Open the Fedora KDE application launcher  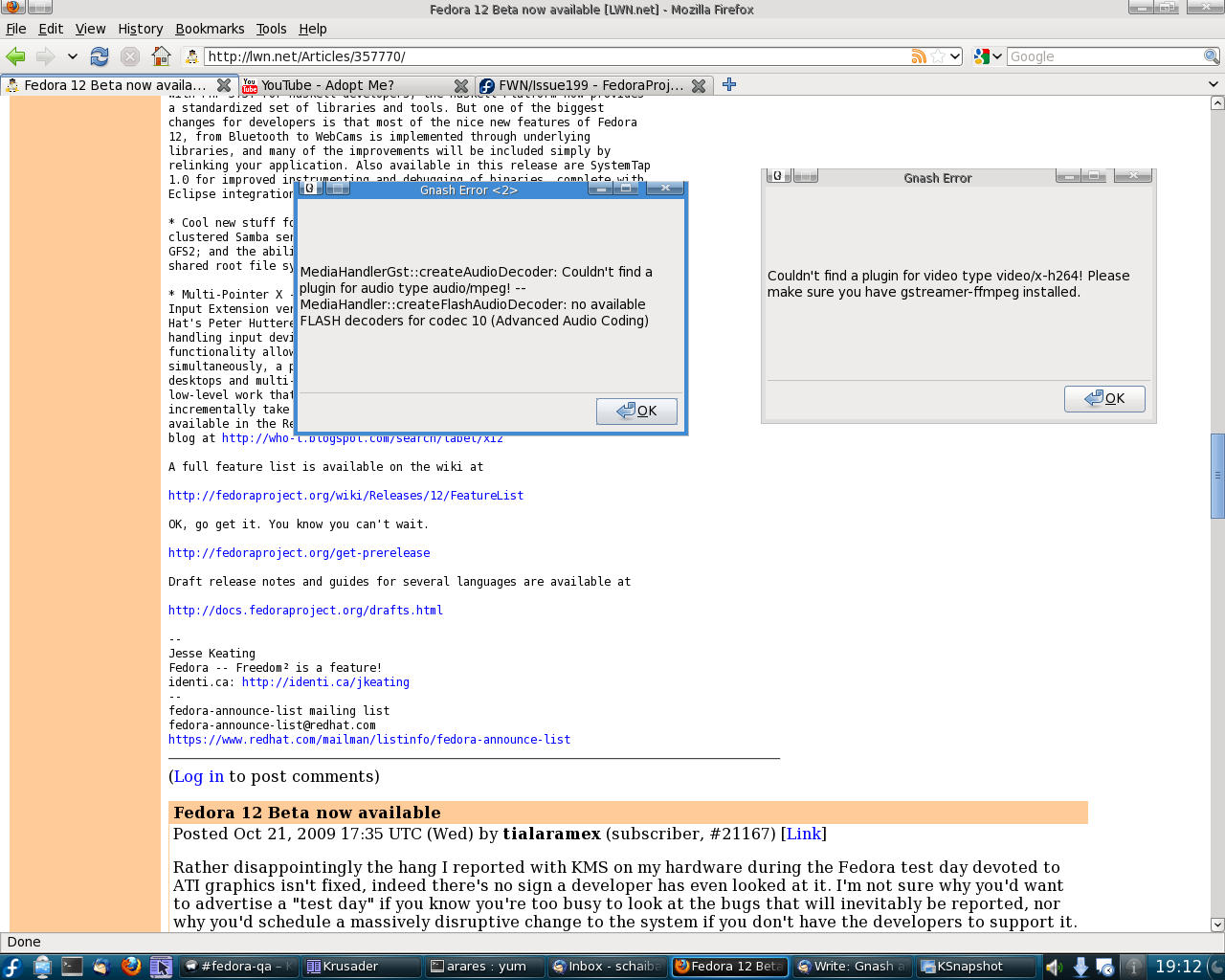(12, 967)
